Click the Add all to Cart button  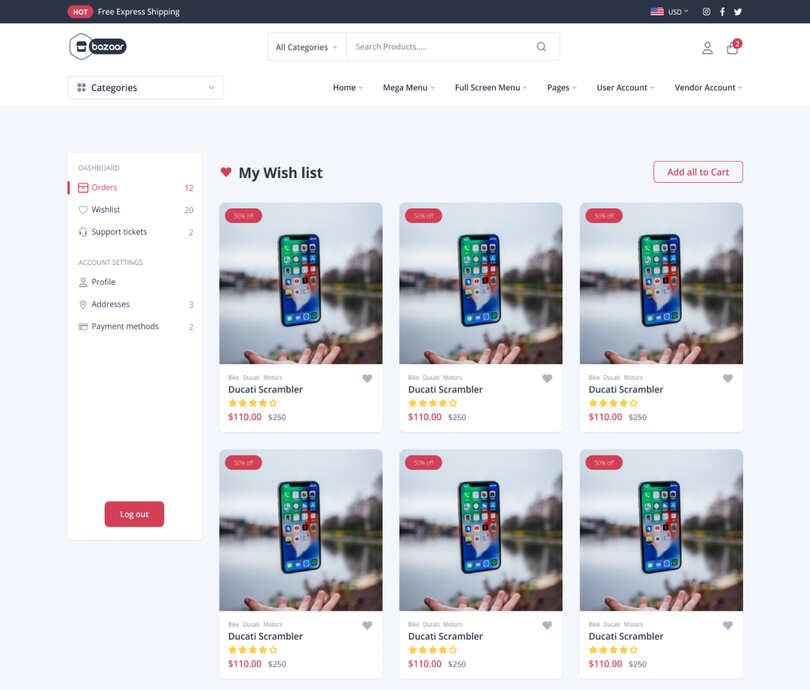coord(698,172)
